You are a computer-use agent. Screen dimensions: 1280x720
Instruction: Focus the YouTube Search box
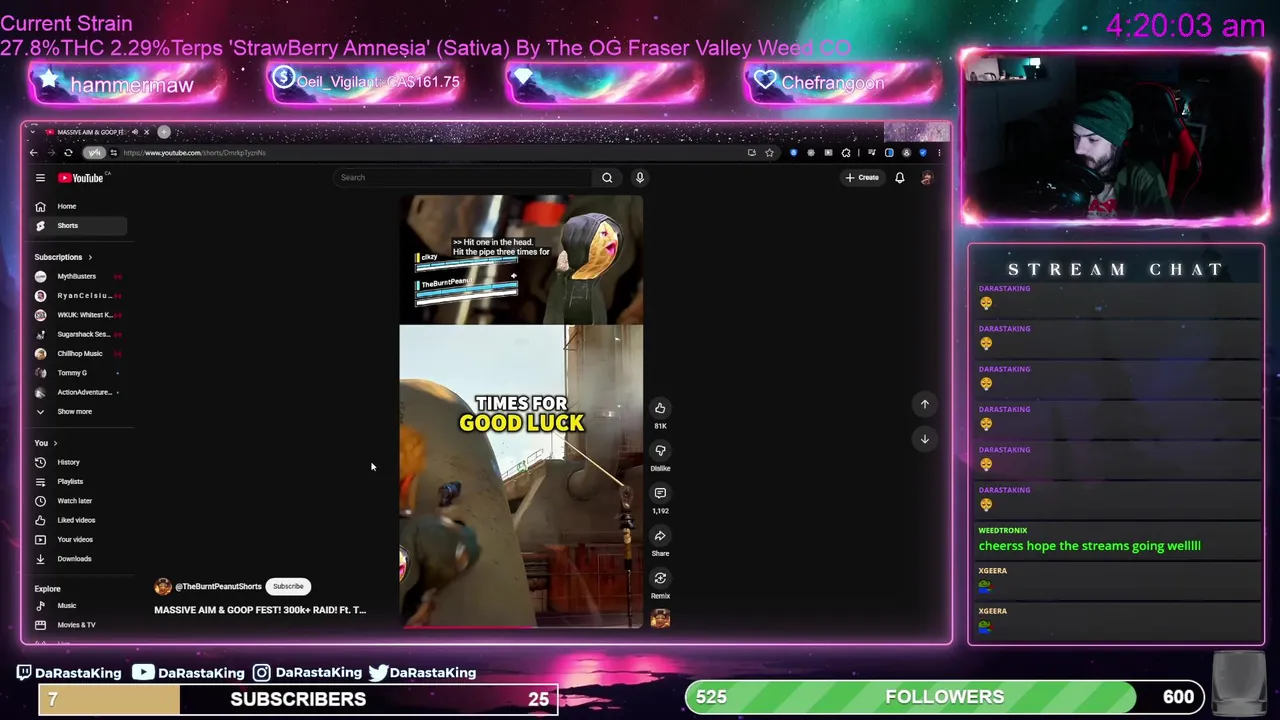click(463, 178)
